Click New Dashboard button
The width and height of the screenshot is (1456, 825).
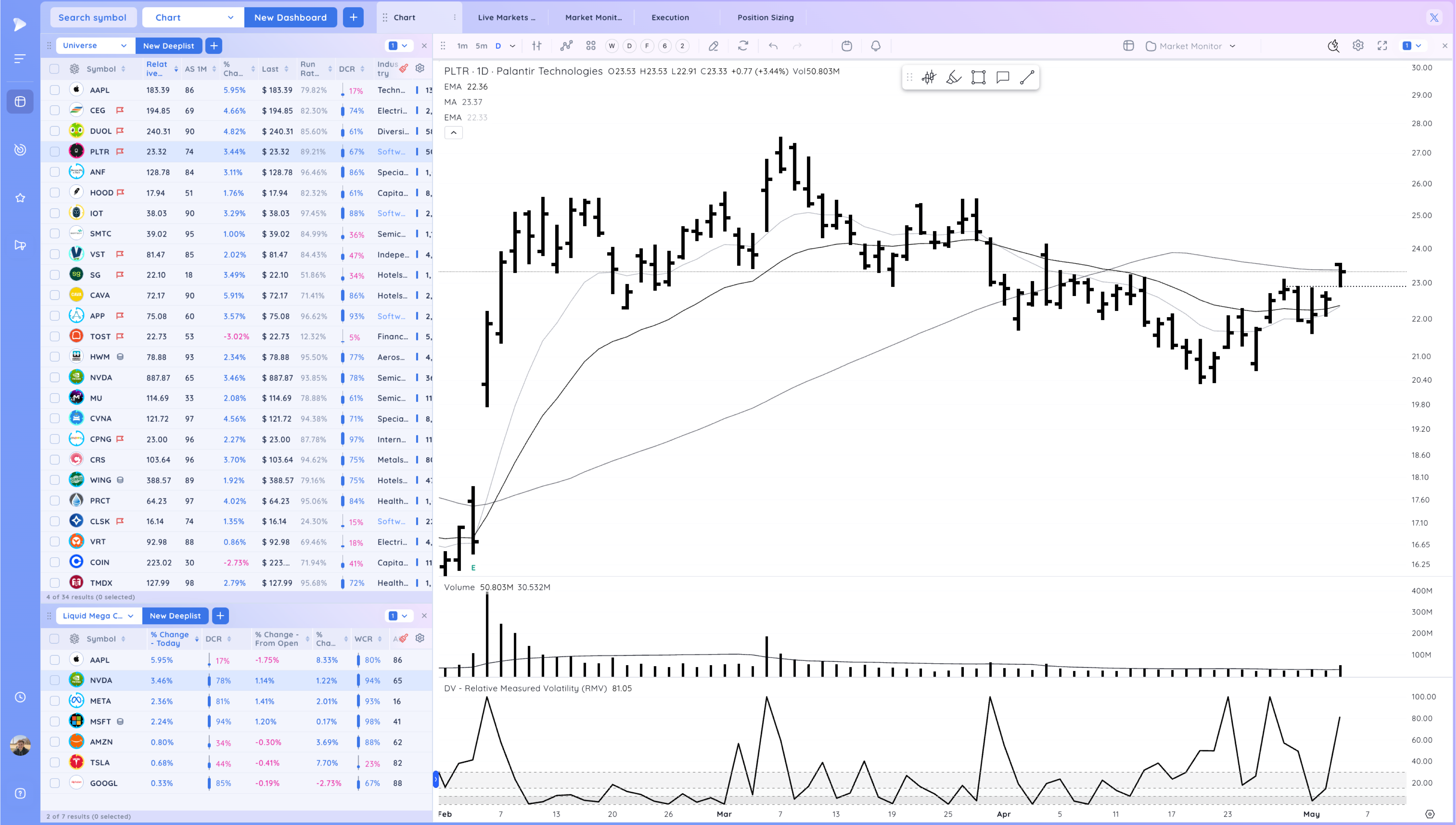(x=290, y=17)
